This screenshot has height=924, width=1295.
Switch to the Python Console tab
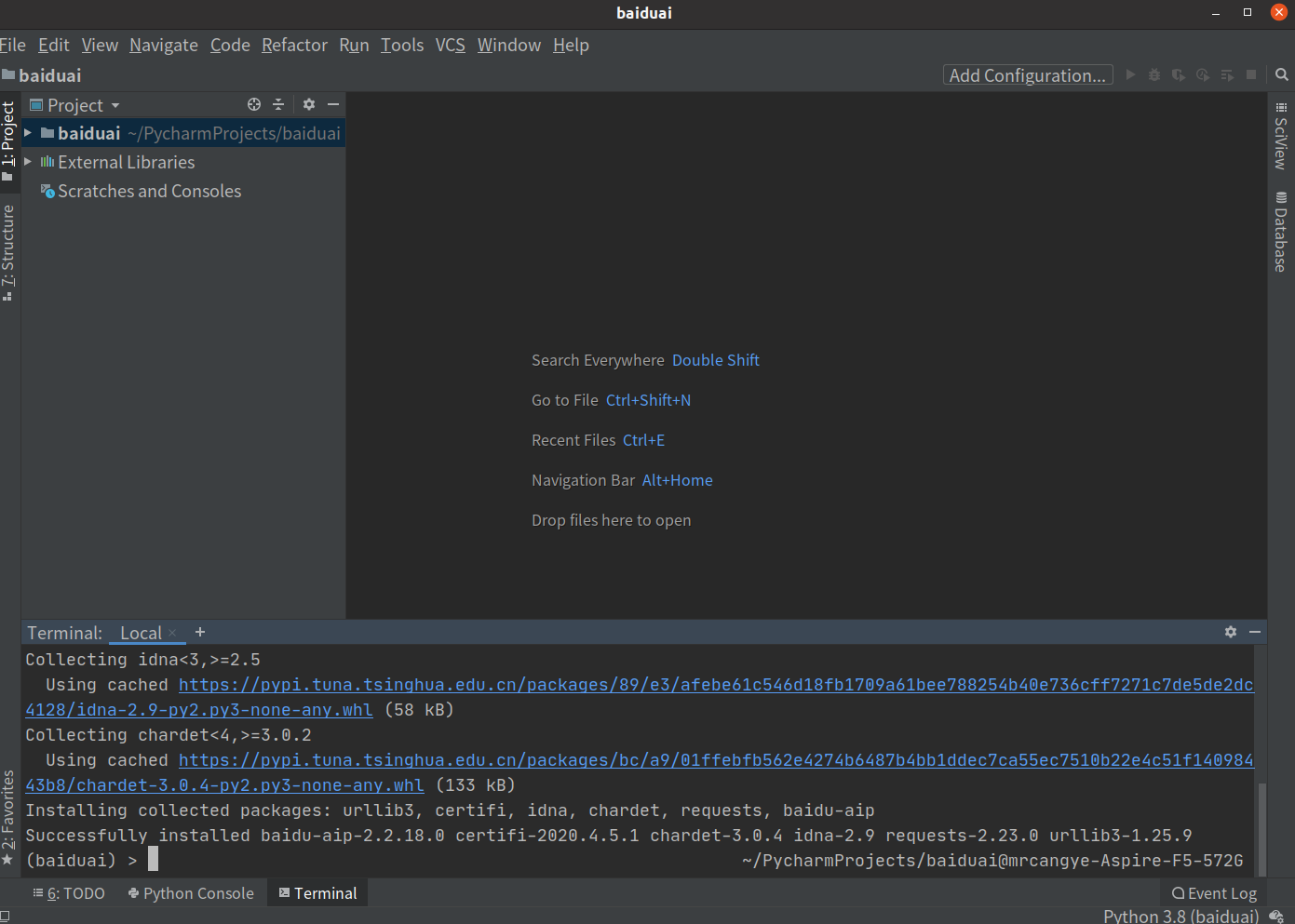click(x=191, y=893)
